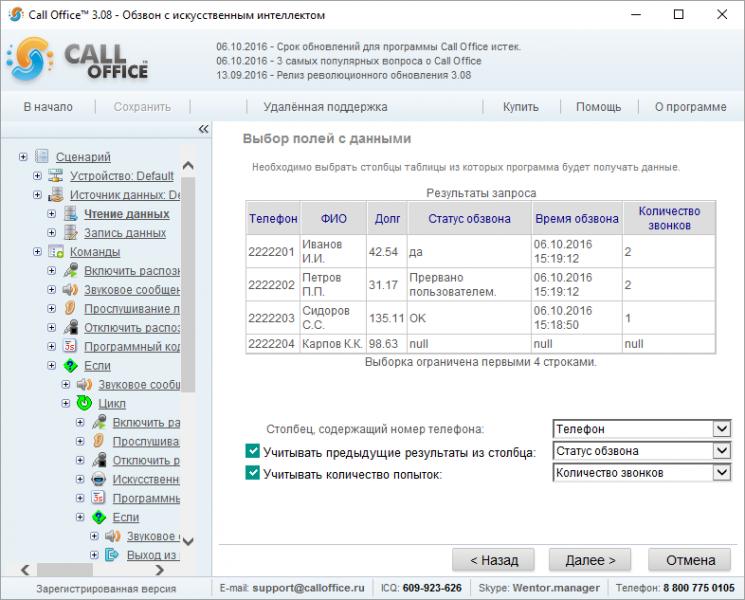Click Купить menu item
The width and height of the screenshot is (745, 600).
521,107
